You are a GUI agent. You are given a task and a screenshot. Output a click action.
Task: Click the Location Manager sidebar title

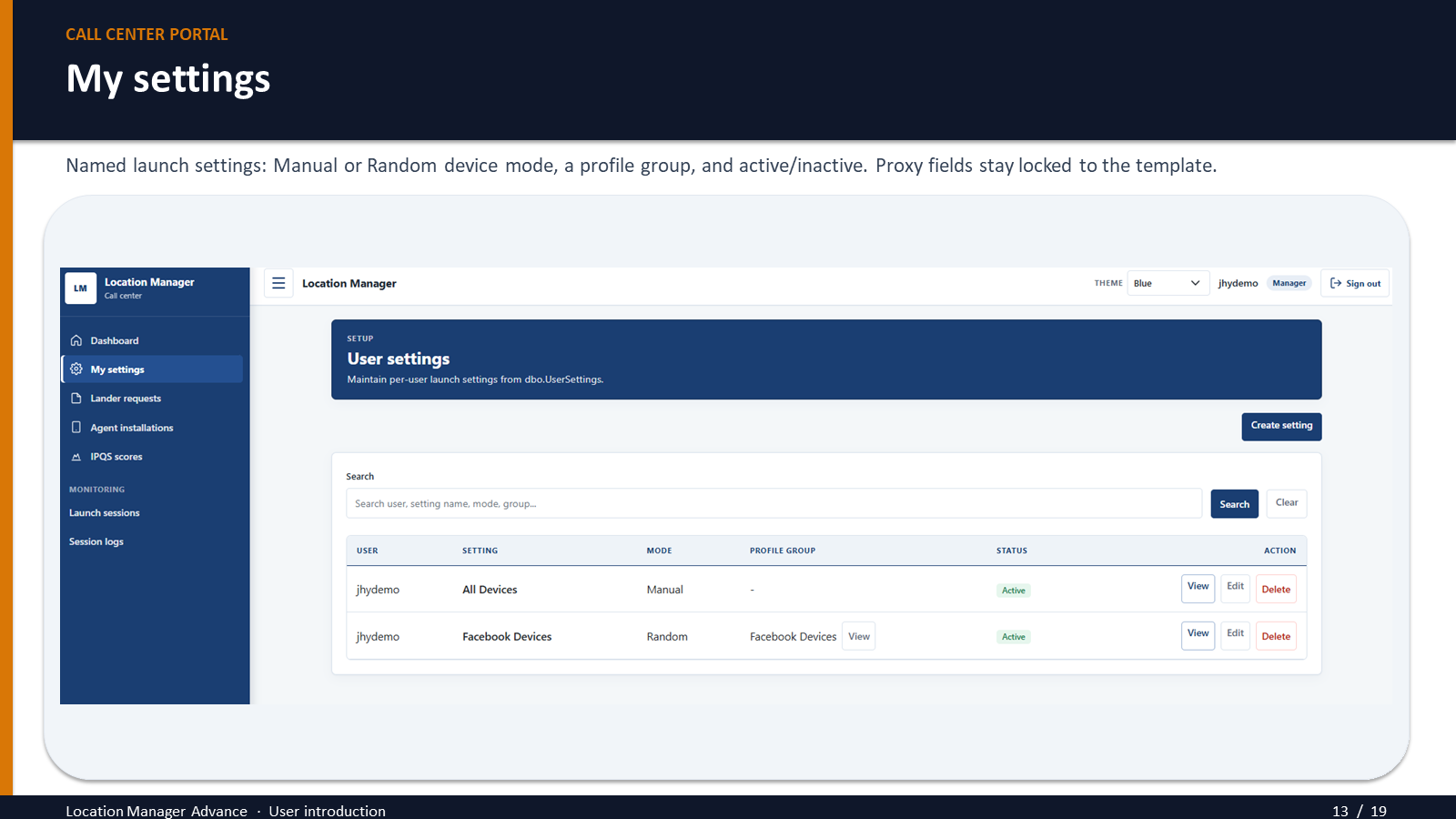(x=149, y=282)
